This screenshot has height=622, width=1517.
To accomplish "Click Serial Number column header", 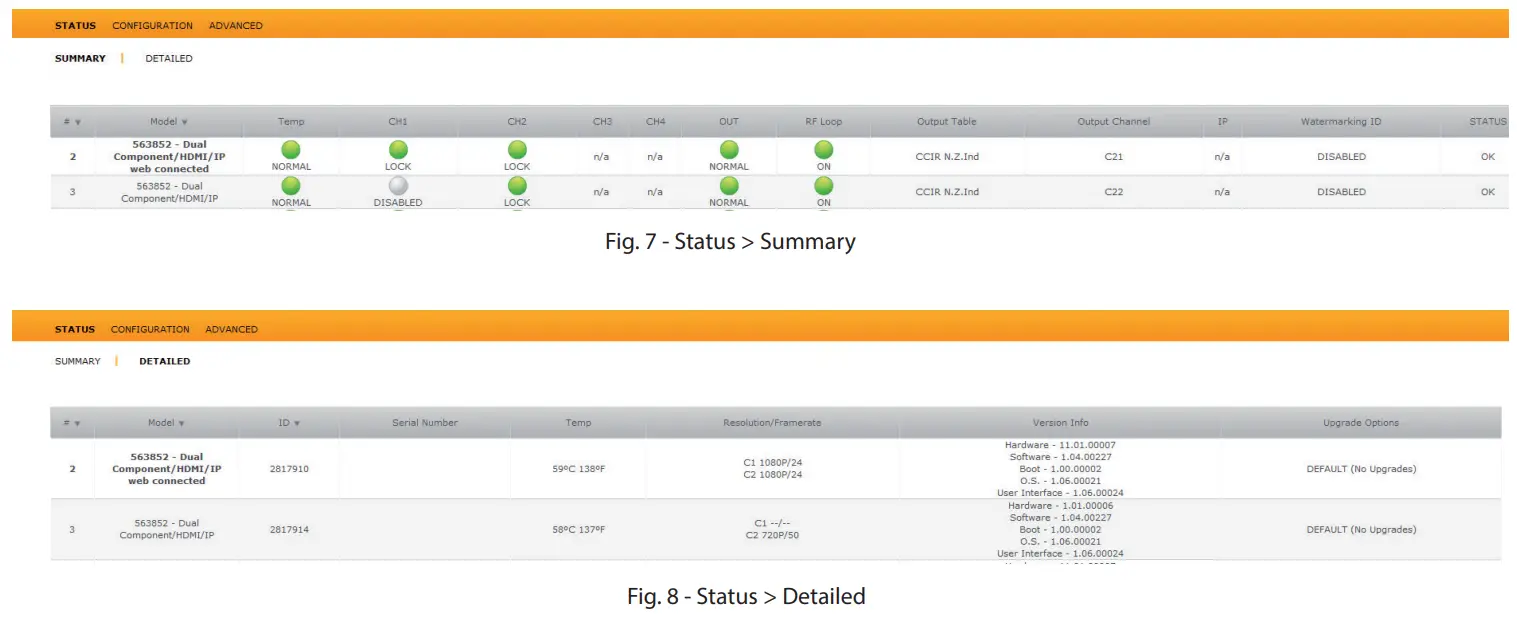I will pos(425,423).
